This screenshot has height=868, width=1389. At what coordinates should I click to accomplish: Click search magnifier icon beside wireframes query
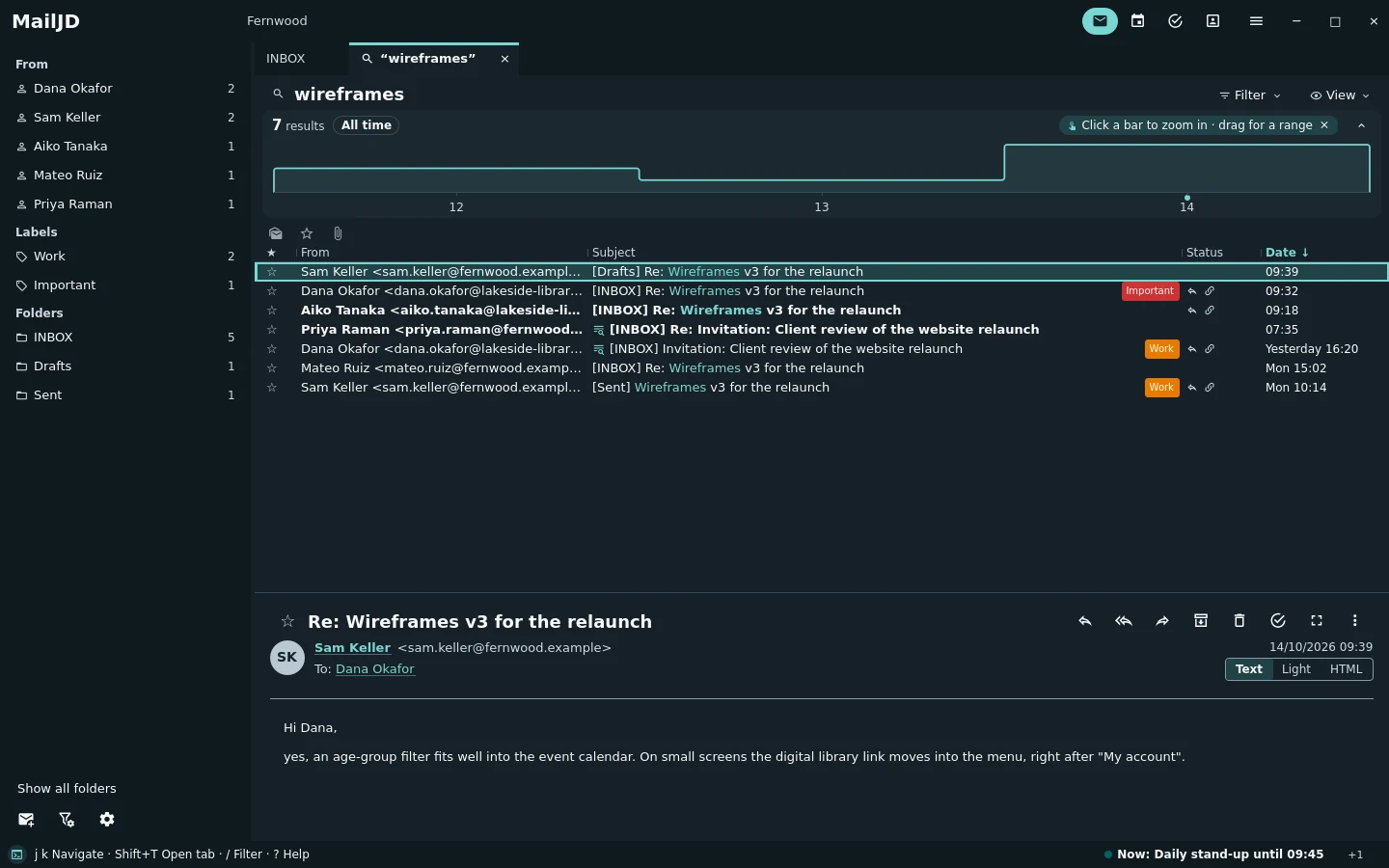pyautogui.click(x=278, y=95)
